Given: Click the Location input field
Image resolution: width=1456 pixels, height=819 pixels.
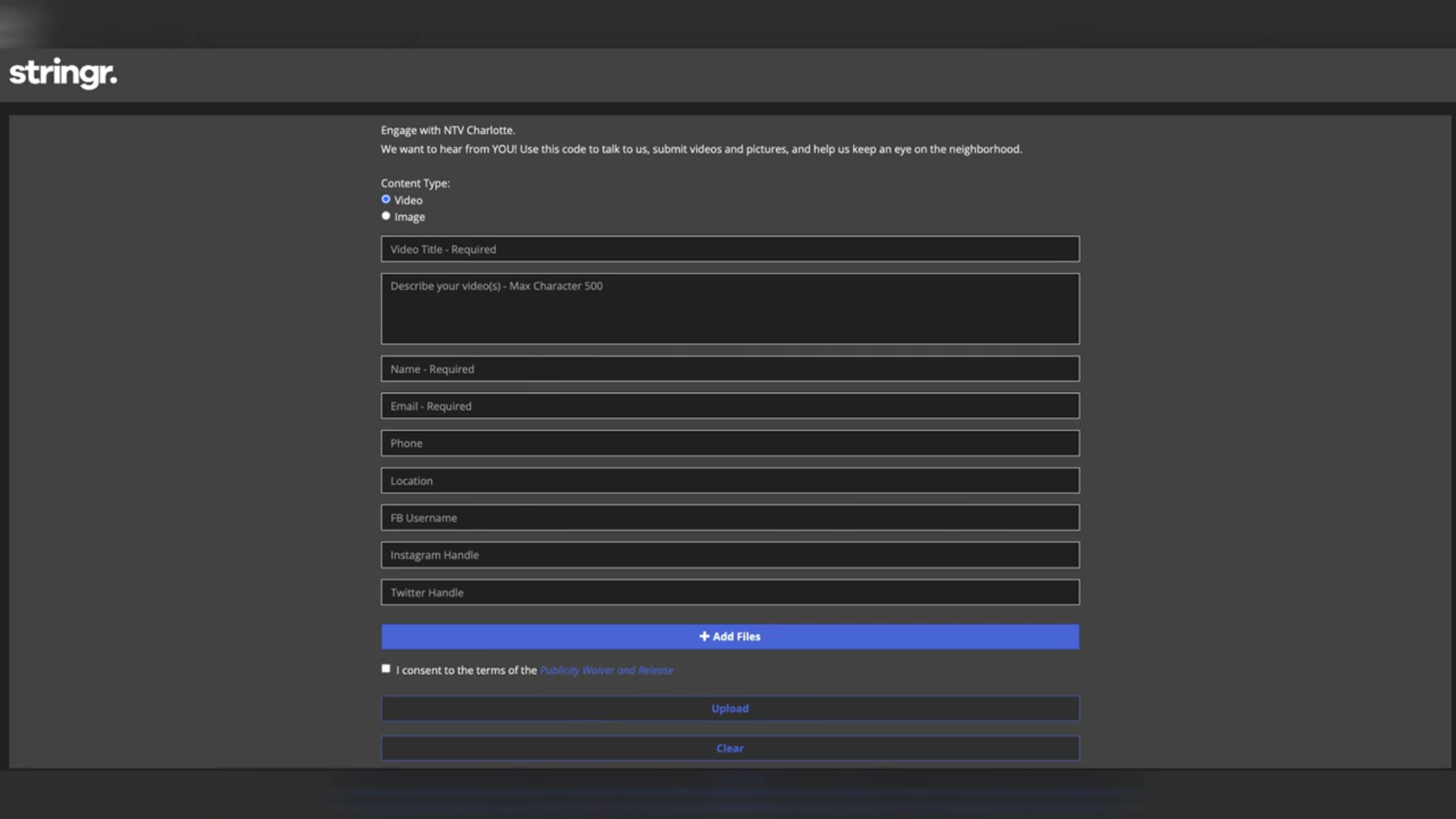Looking at the screenshot, I should 730,481.
